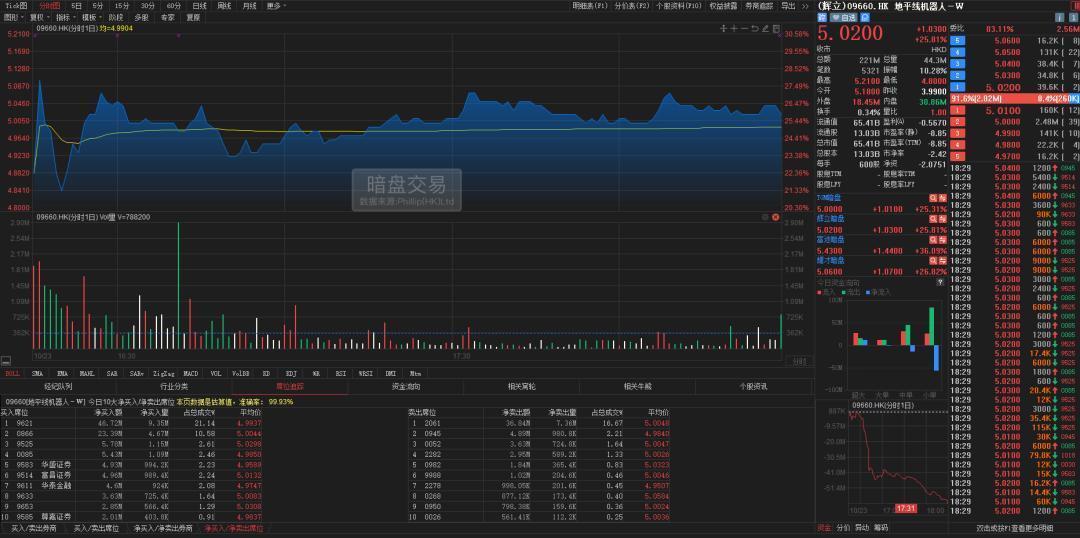
Task: Click the red icon at top-right corner
Action: click(x=1074, y=6)
